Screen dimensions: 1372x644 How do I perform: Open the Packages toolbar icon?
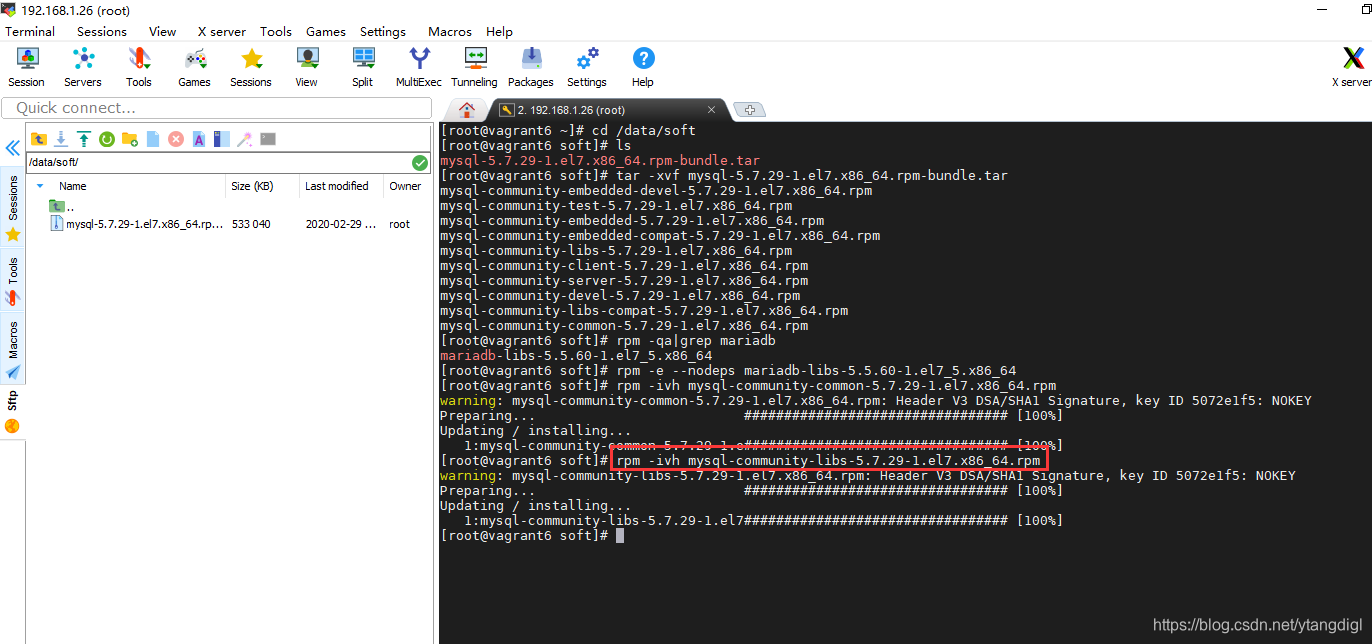pos(531,67)
